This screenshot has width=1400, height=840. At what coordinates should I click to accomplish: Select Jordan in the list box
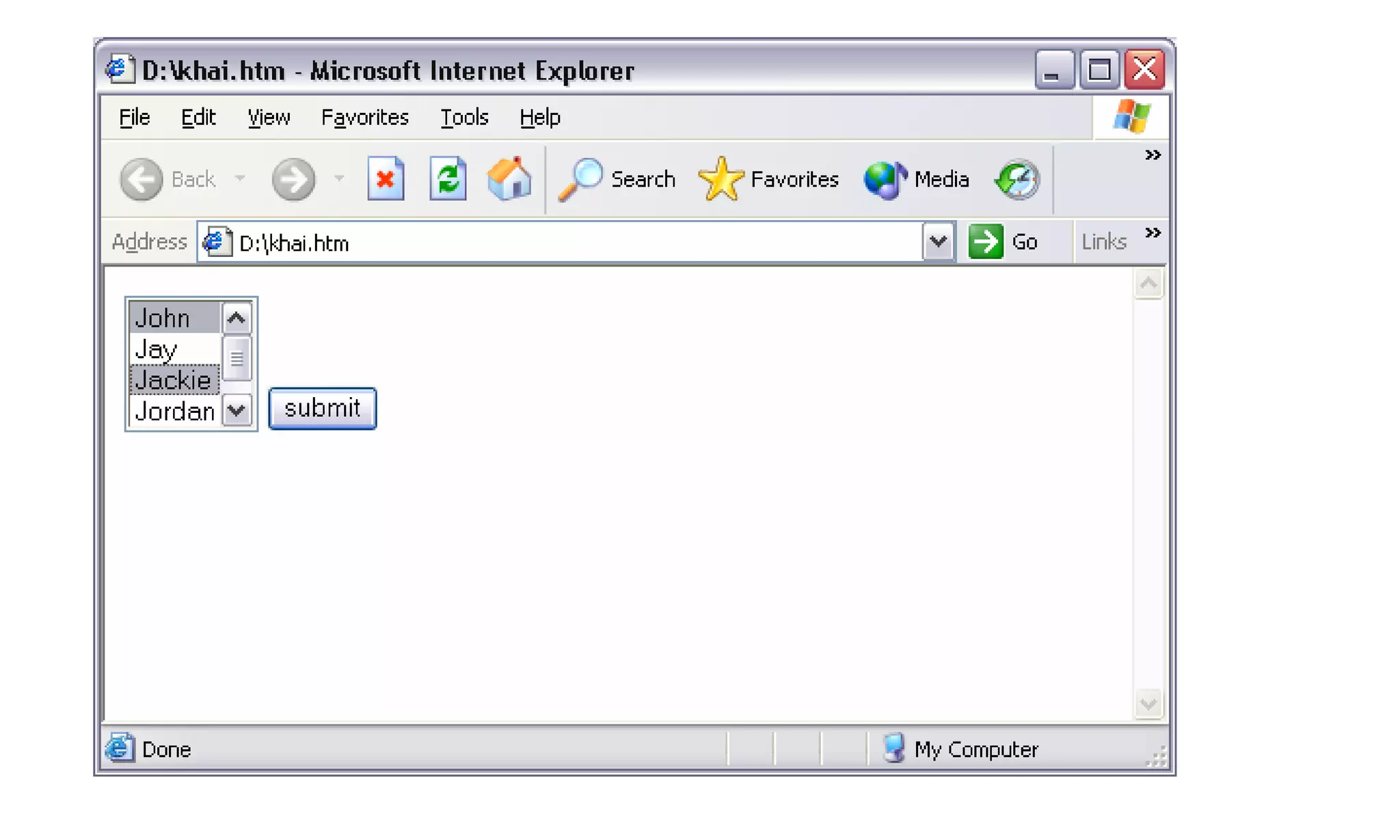175,411
